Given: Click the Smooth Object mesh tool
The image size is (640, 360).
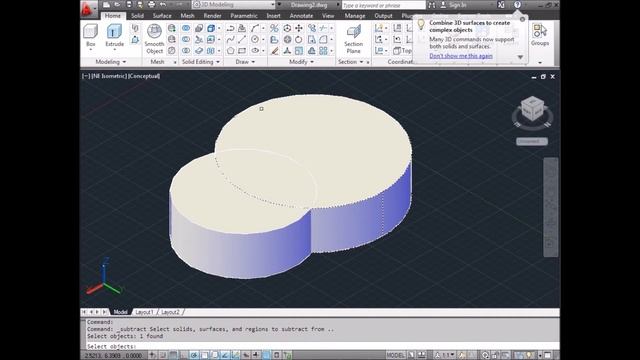Looking at the screenshot, I should (x=154, y=39).
